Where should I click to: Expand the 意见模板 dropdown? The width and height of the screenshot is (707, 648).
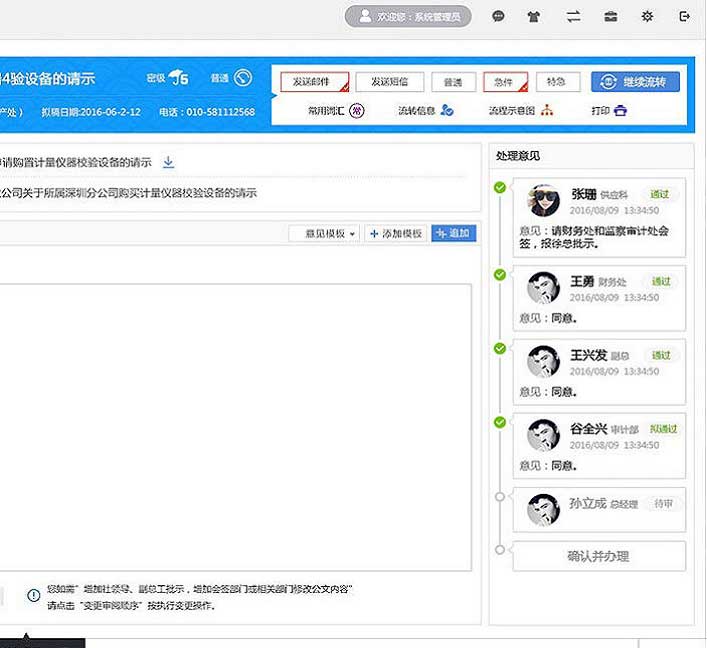click(324, 233)
